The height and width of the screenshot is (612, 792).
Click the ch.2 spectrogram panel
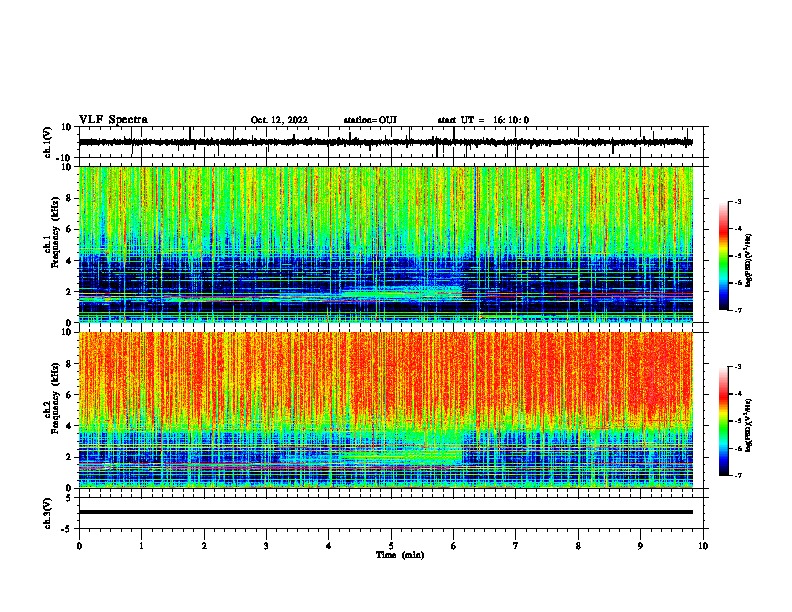[x=386, y=410]
